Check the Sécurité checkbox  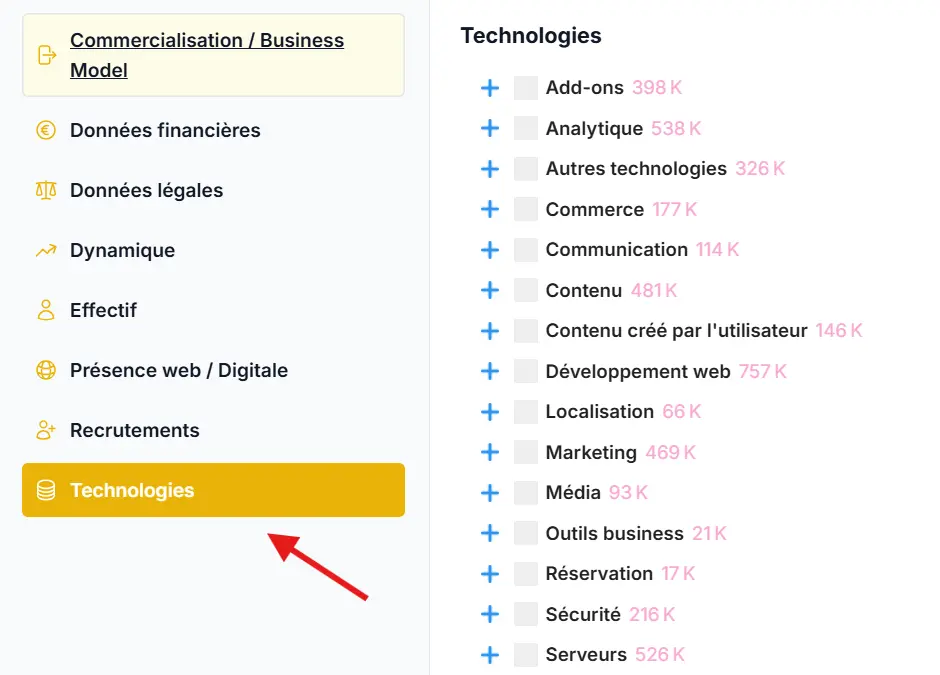(525, 614)
